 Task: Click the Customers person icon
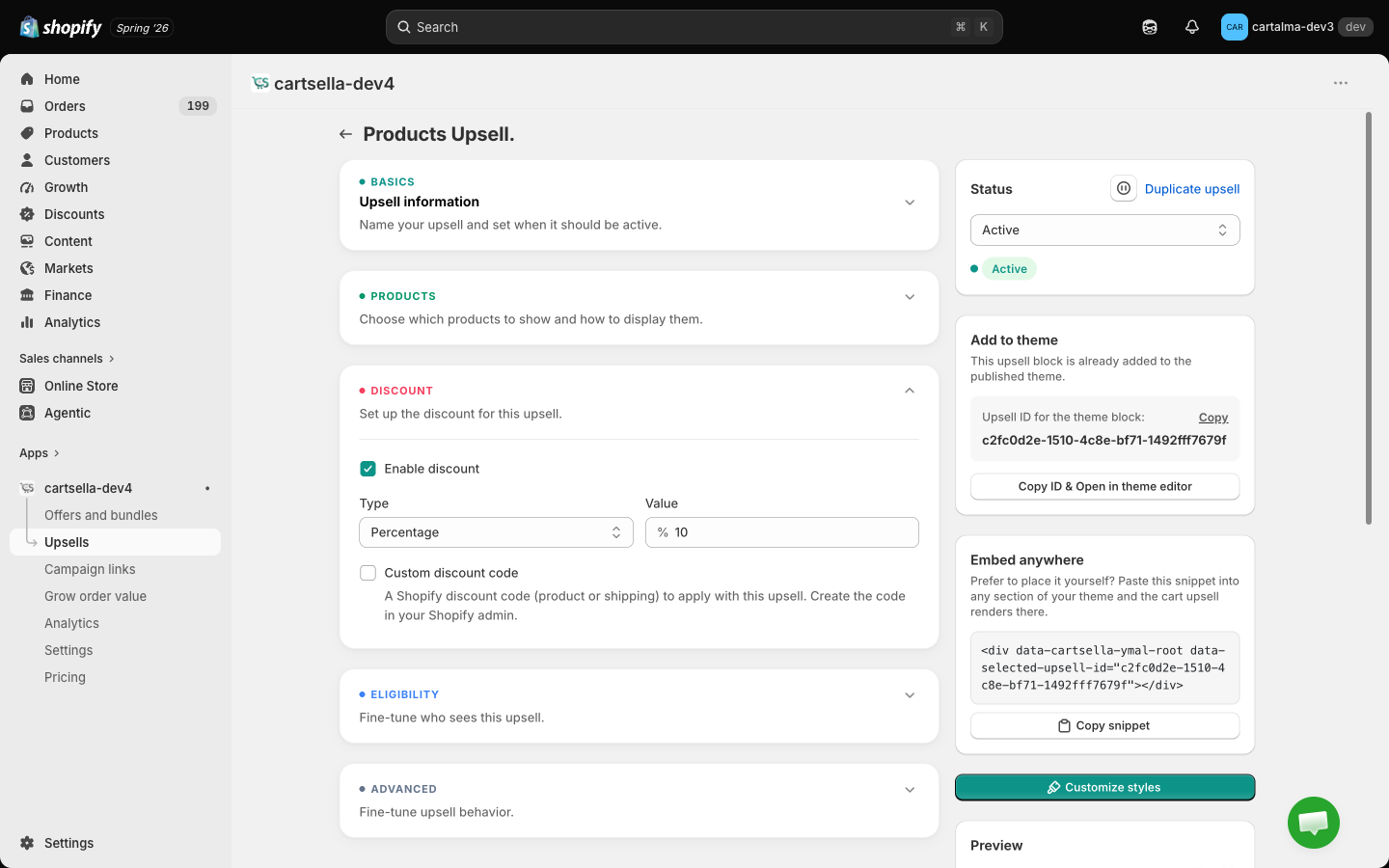coord(27,160)
